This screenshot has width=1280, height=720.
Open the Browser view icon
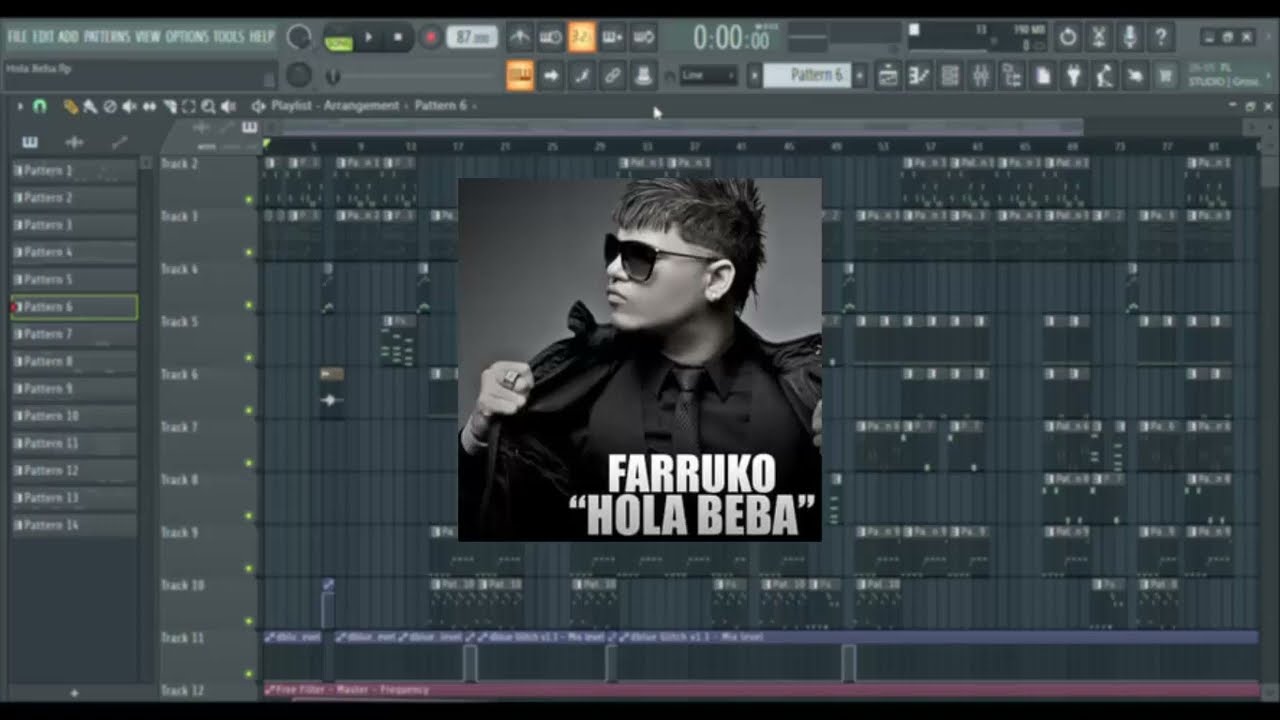1012,75
